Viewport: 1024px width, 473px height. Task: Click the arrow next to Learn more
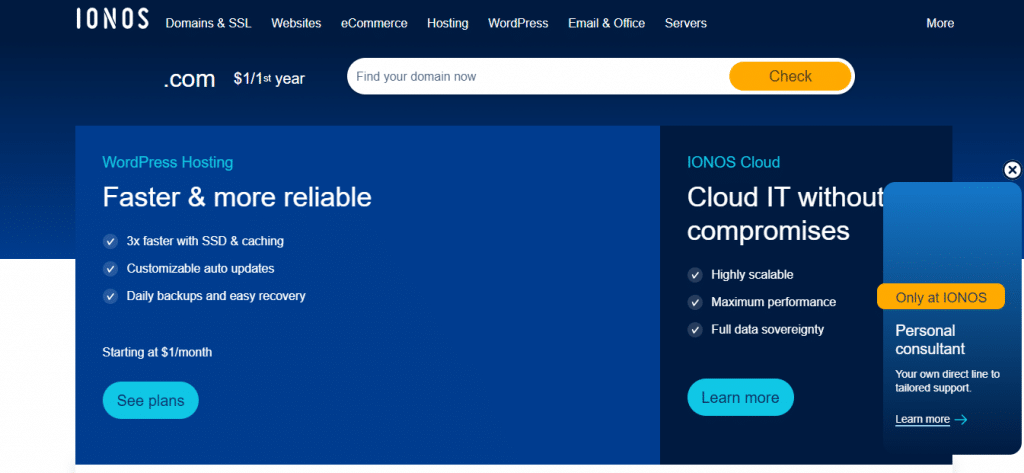pos(961,419)
